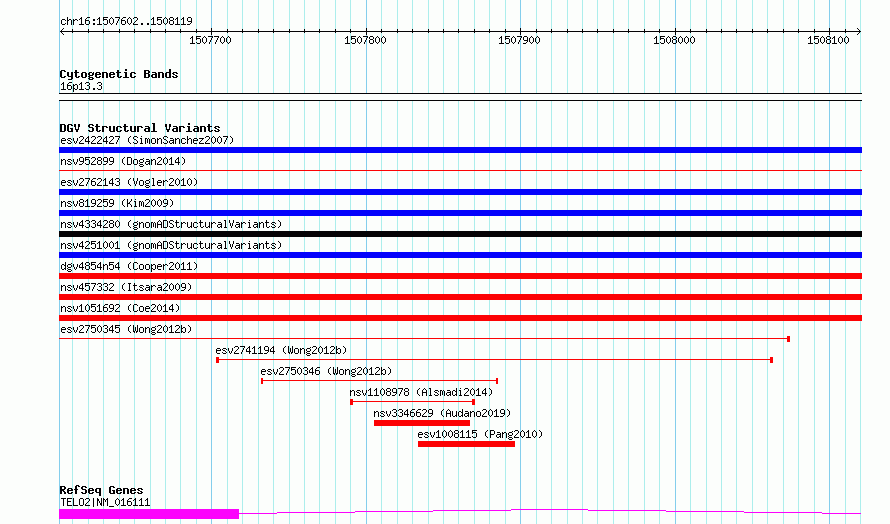Open the nsv457332 (Itsara2009) red bar
Viewport: 890px width, 524px height.
pyautogui.click(x=460, y=297)
